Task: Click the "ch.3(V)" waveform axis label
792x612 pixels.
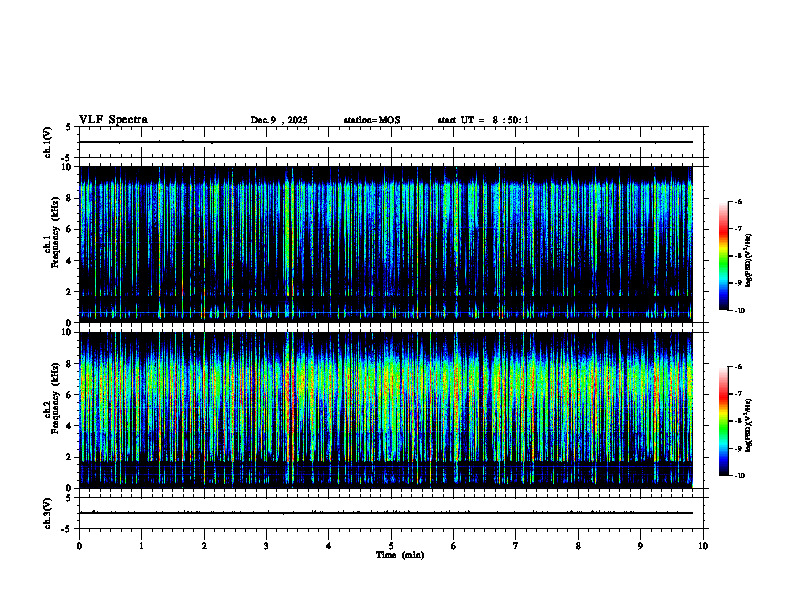Action: [47, 513]
